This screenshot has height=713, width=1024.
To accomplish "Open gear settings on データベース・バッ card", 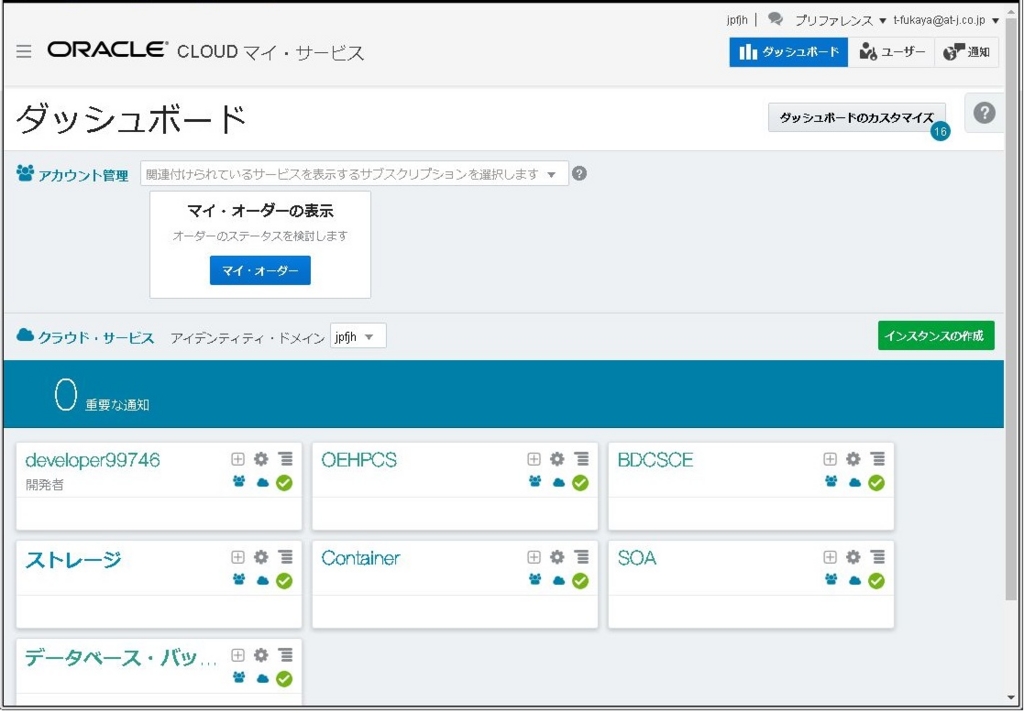I will tap(261, 655).
